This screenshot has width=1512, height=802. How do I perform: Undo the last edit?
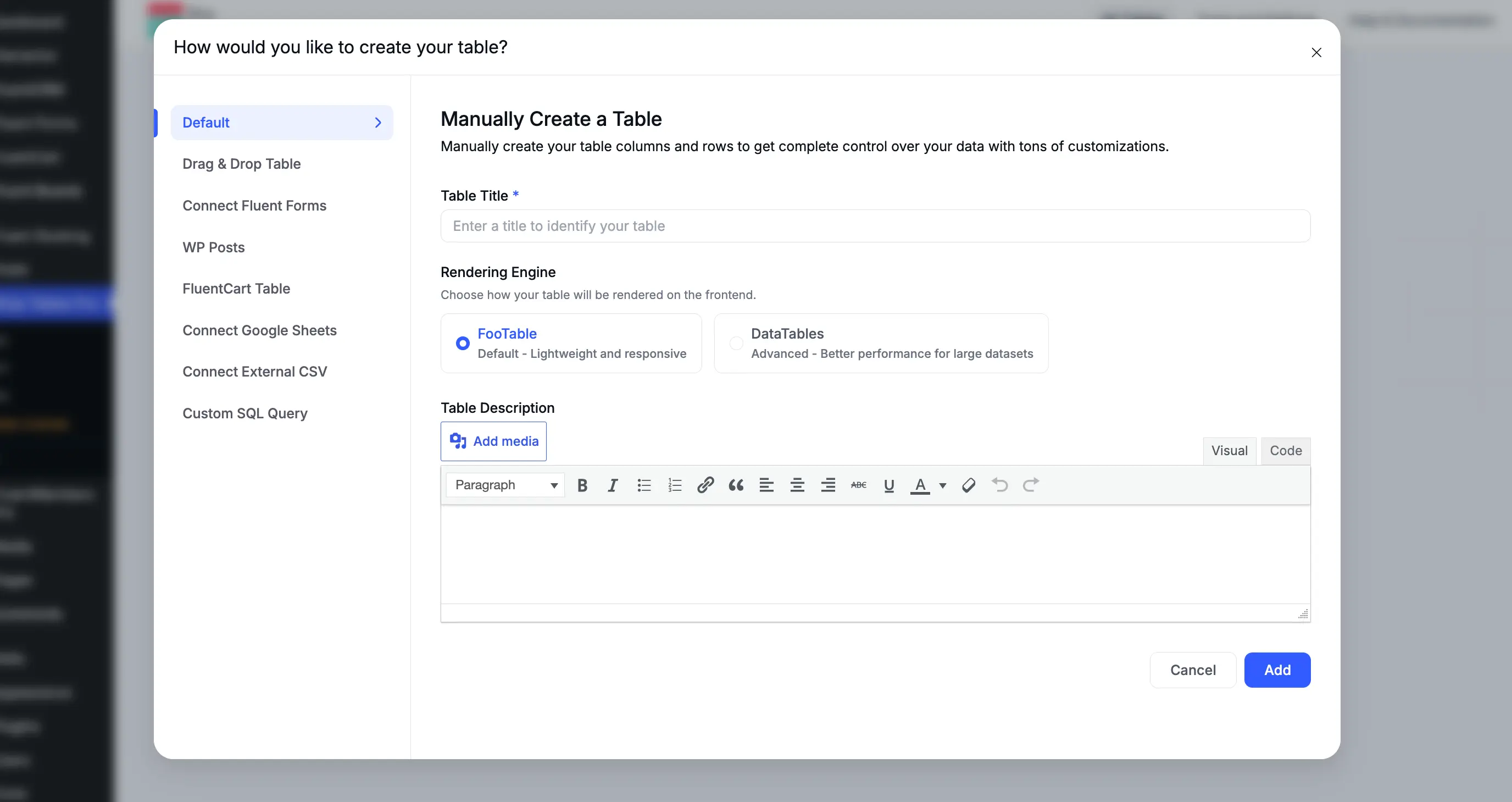[x=999, y=485]
